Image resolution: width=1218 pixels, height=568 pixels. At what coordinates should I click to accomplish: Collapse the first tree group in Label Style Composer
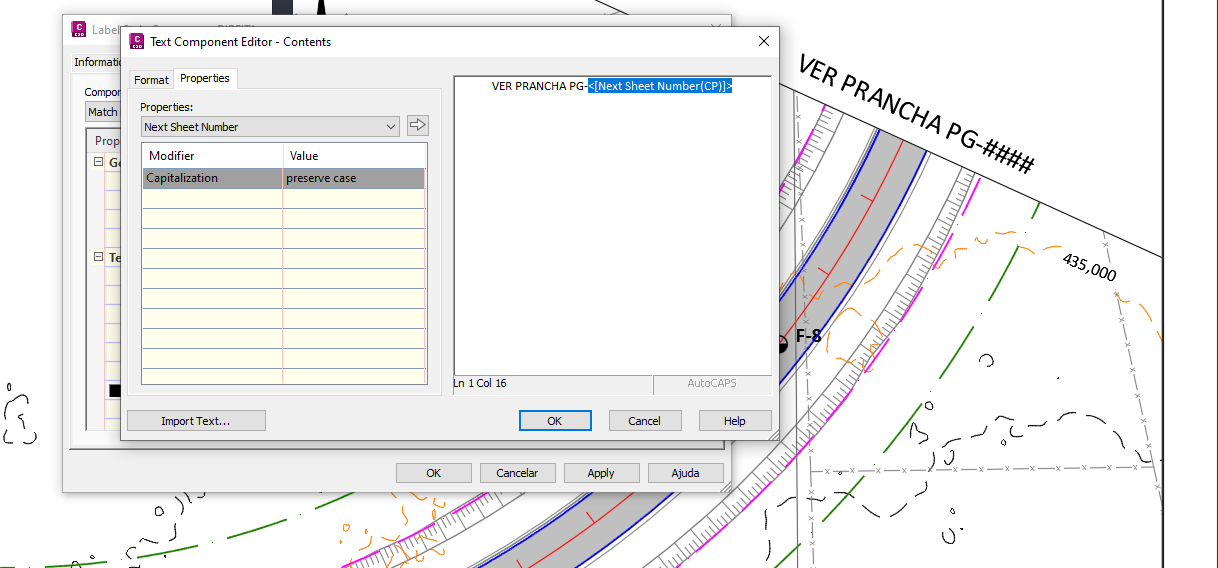98,162
